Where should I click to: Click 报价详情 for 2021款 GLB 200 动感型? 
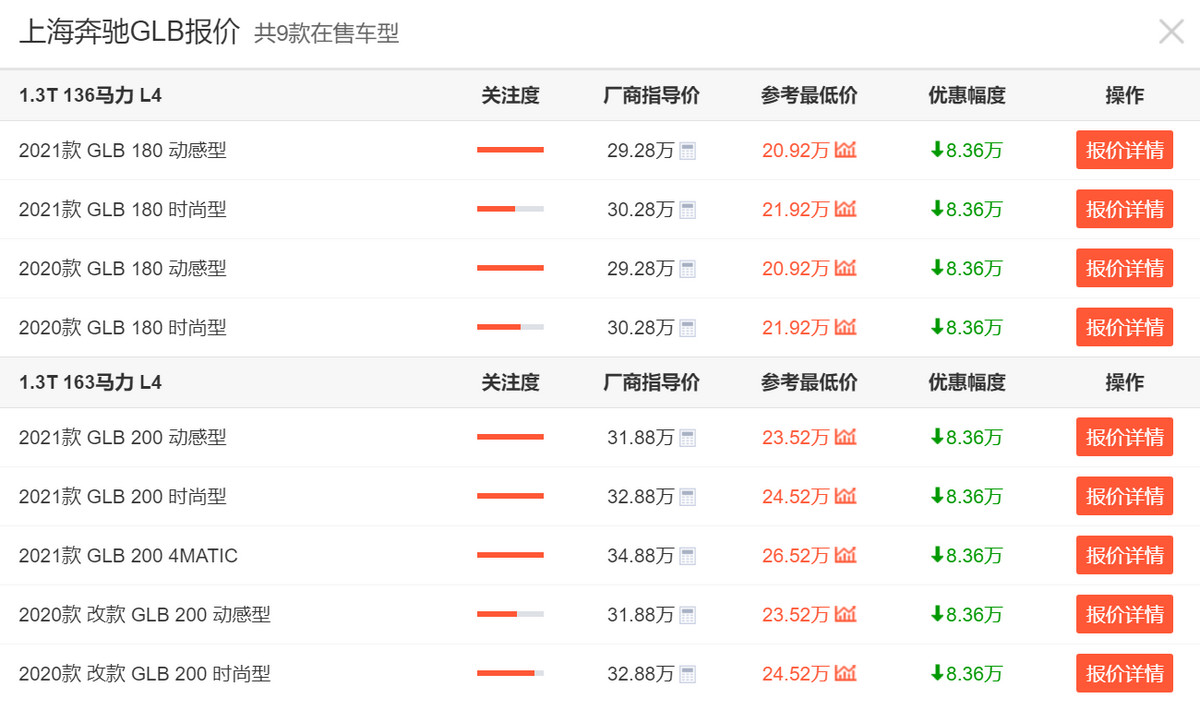tap(1125, 438)
